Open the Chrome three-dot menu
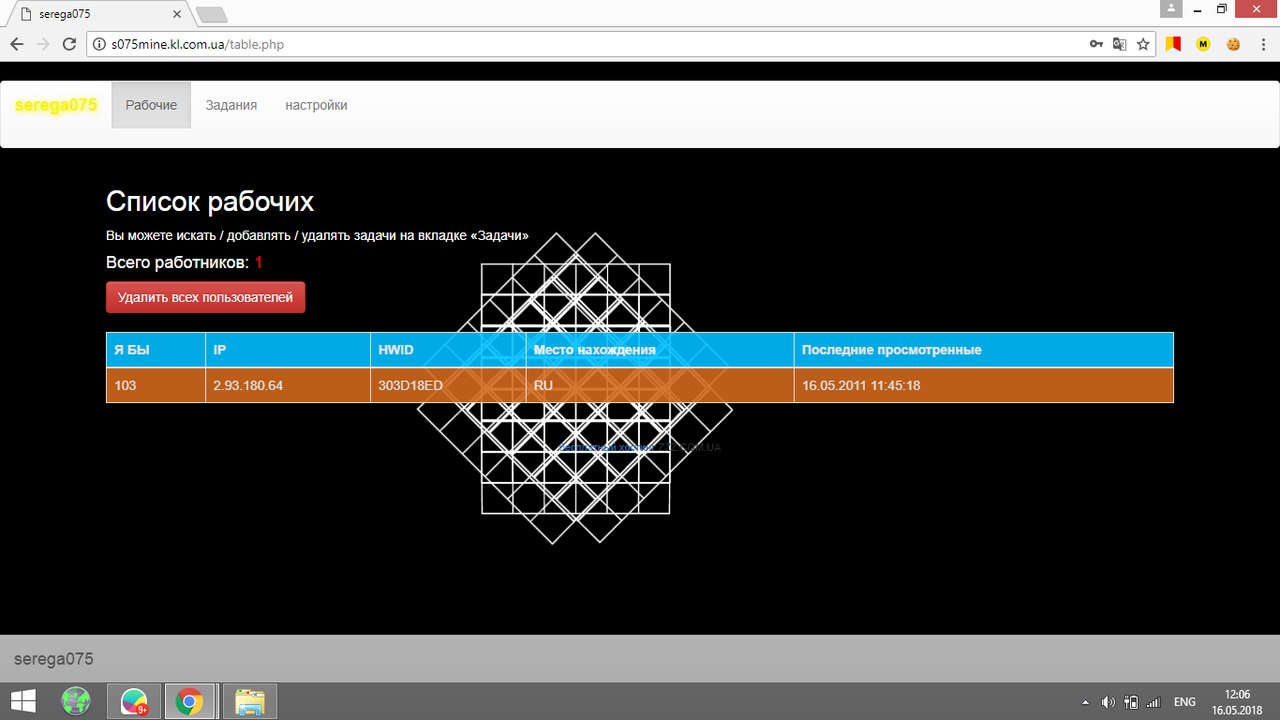 1263,44
